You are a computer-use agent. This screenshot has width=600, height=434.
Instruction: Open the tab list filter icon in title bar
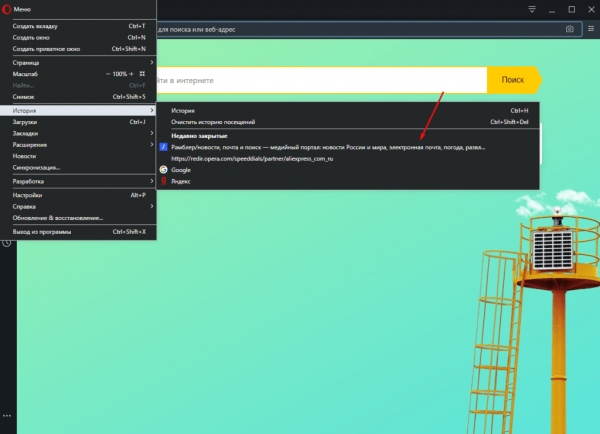(532, 9)
